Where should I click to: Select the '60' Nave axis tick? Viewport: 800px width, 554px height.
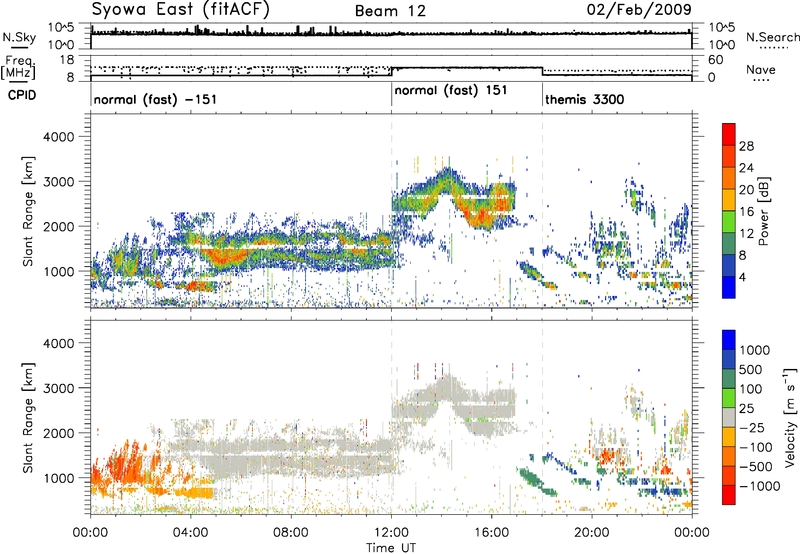click(716, 60)
